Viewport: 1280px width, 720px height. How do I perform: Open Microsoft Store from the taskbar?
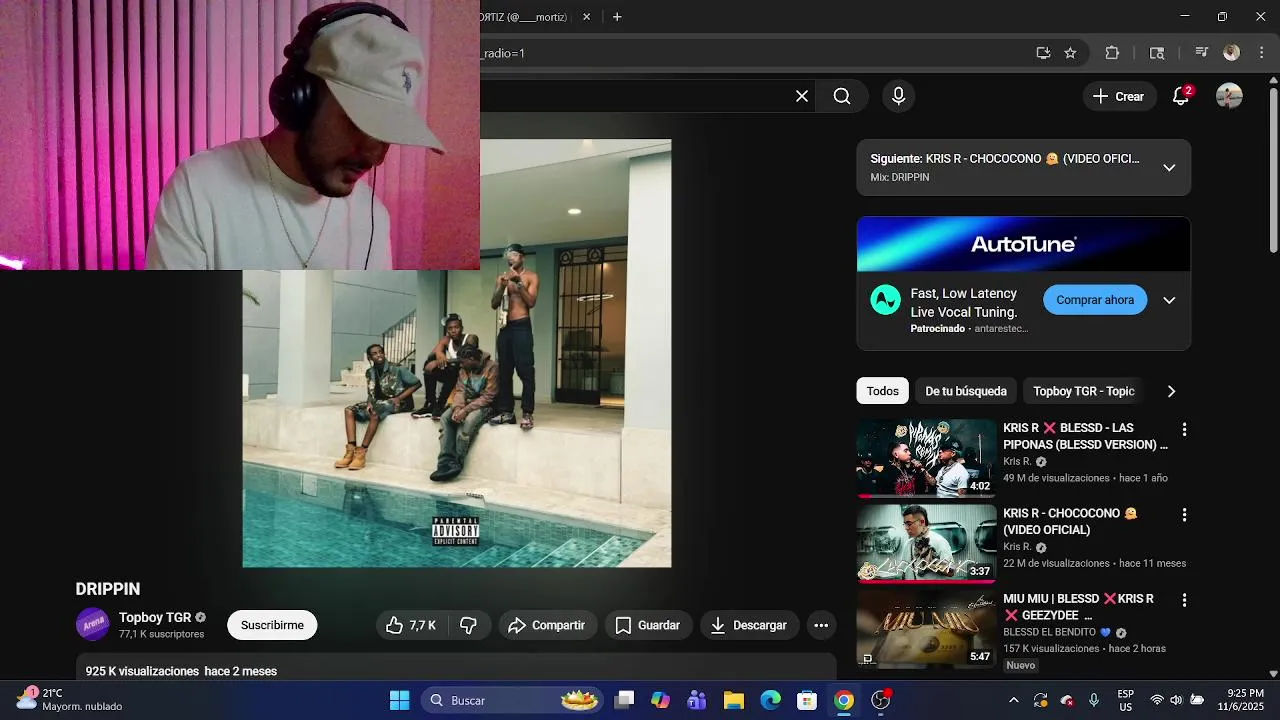807,700
